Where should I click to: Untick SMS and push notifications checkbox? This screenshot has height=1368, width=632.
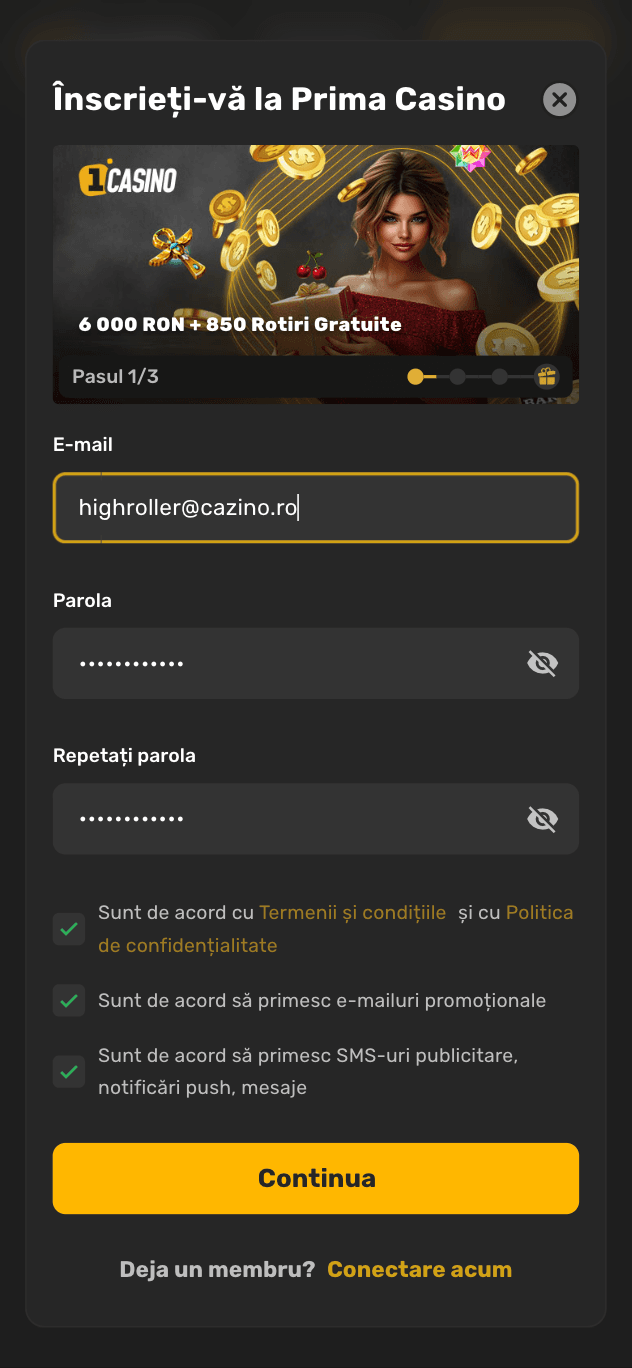[69, 1072]
